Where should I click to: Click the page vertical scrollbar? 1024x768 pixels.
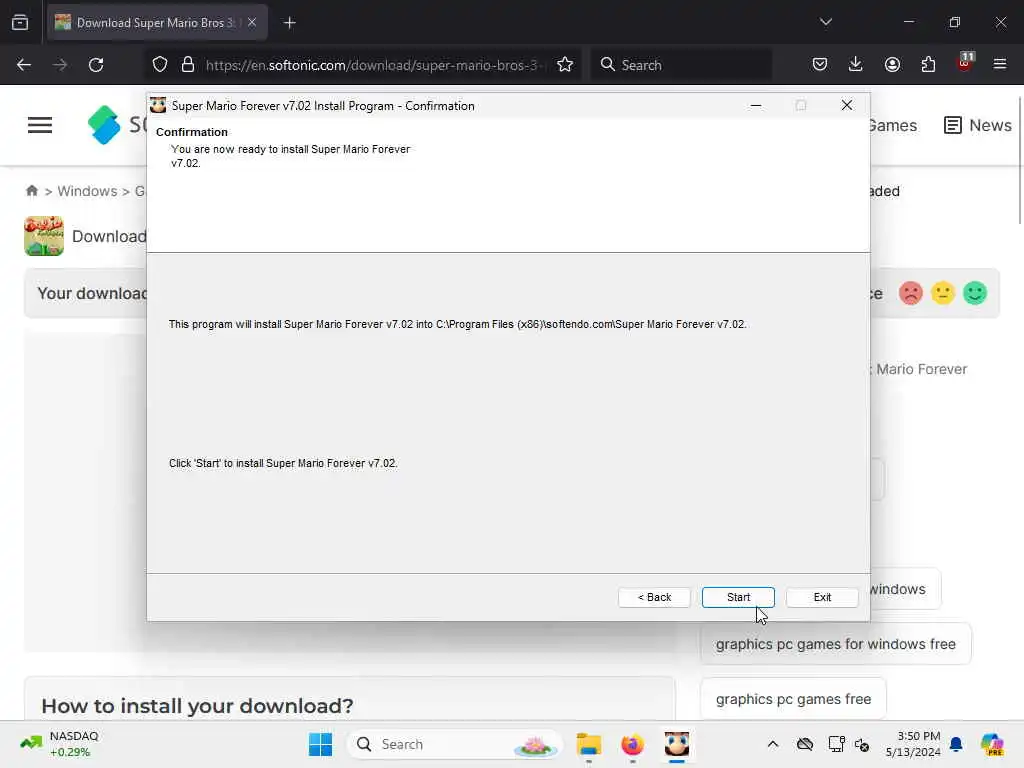pos(1019,161)
